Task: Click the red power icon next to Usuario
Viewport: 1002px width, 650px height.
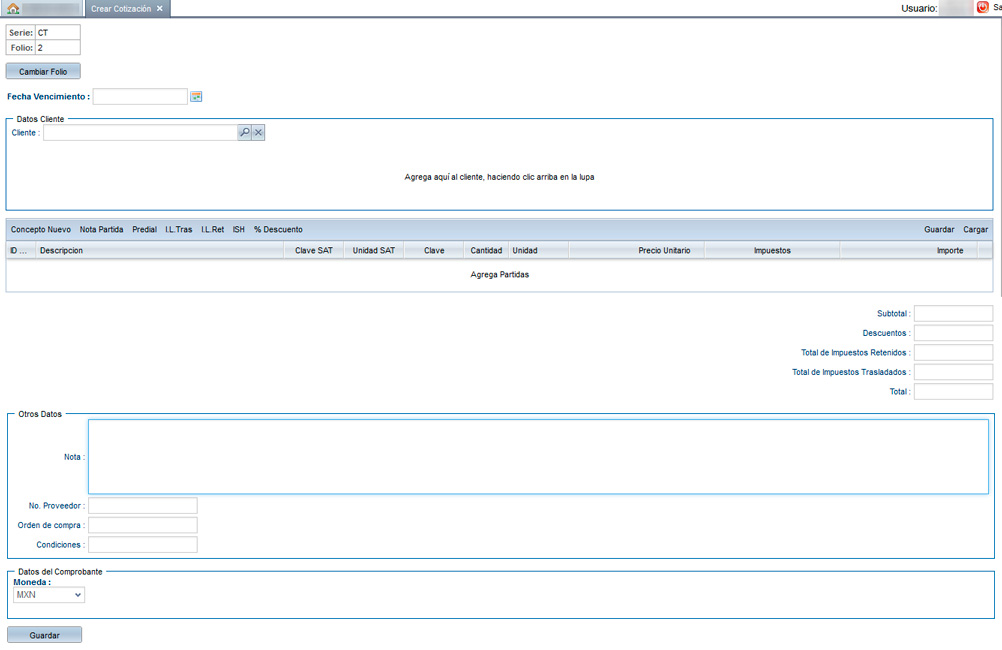Action: [982, 7]
